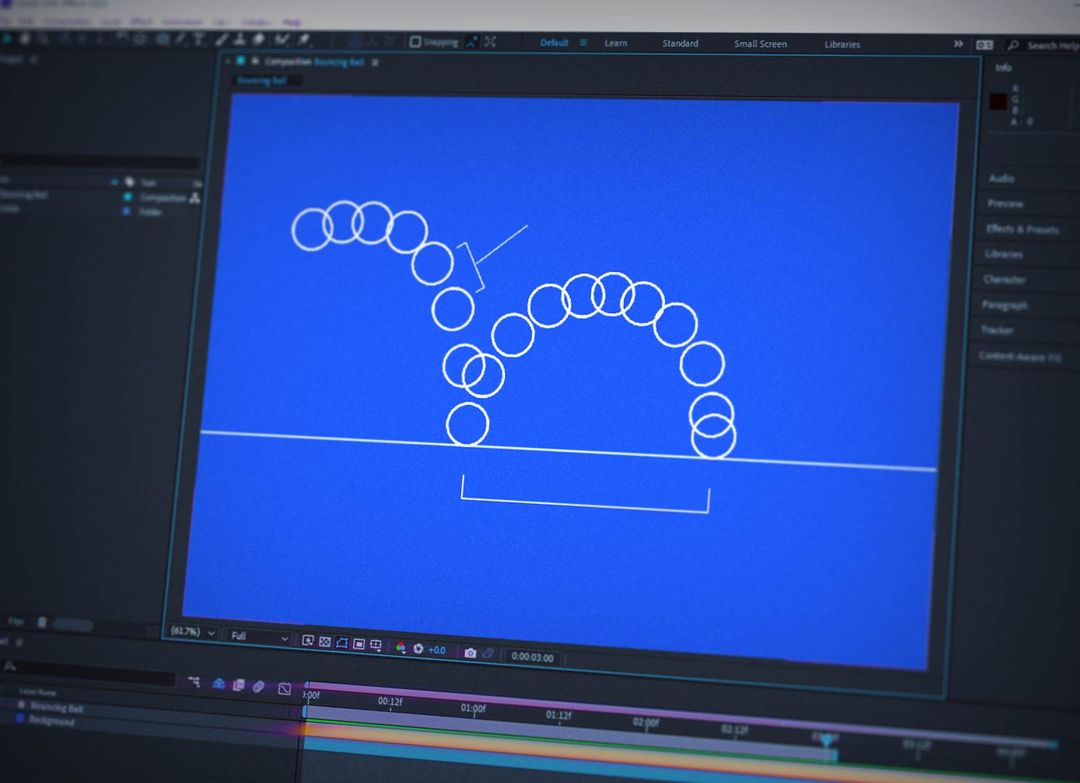Take a snapshot of the composition
This screenshot has width=1080, height=783.
pos(470,653)
